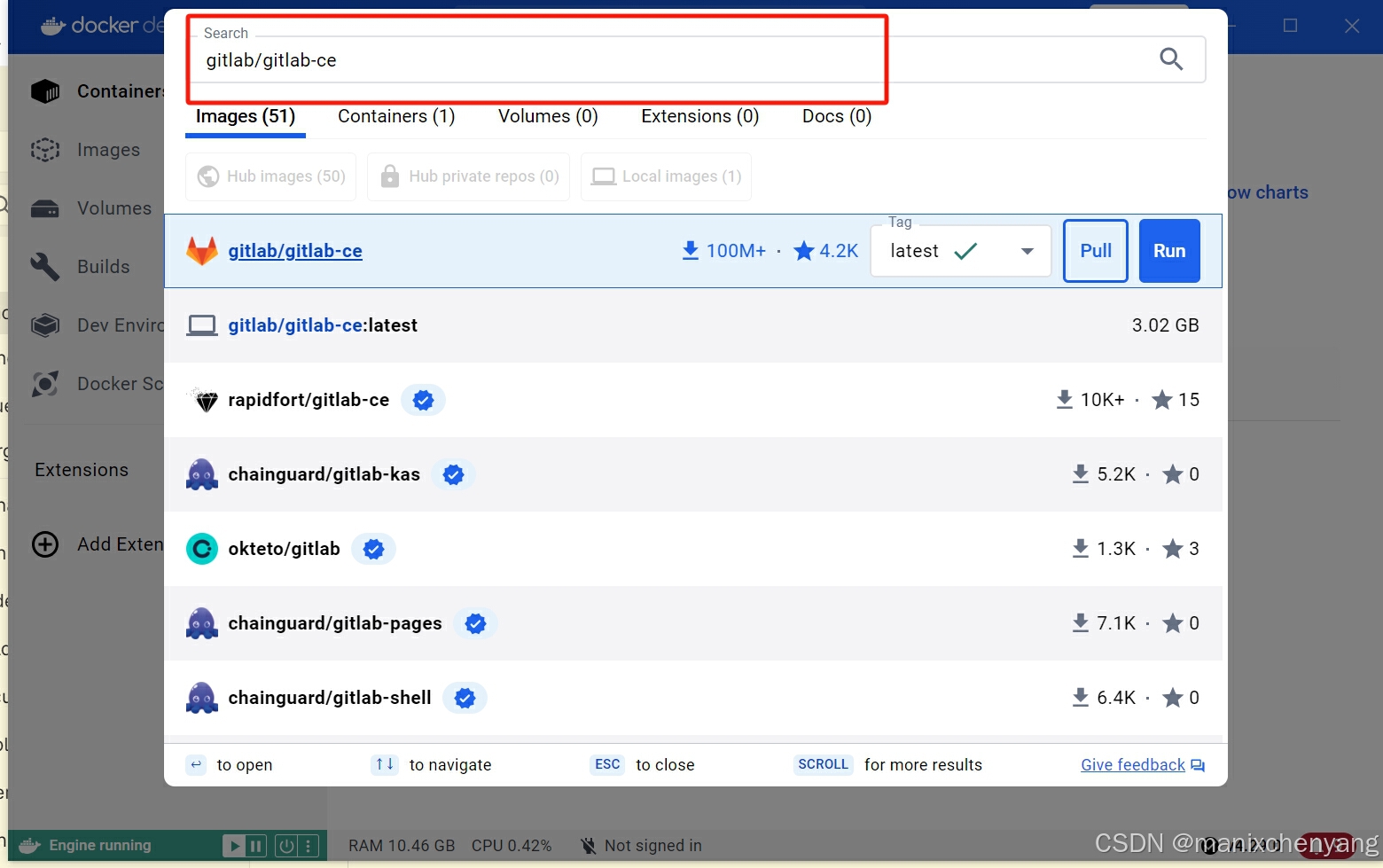1383x868 pixels.
Task: Toggle the Local images (1) filter
Action: pos(667,176)
